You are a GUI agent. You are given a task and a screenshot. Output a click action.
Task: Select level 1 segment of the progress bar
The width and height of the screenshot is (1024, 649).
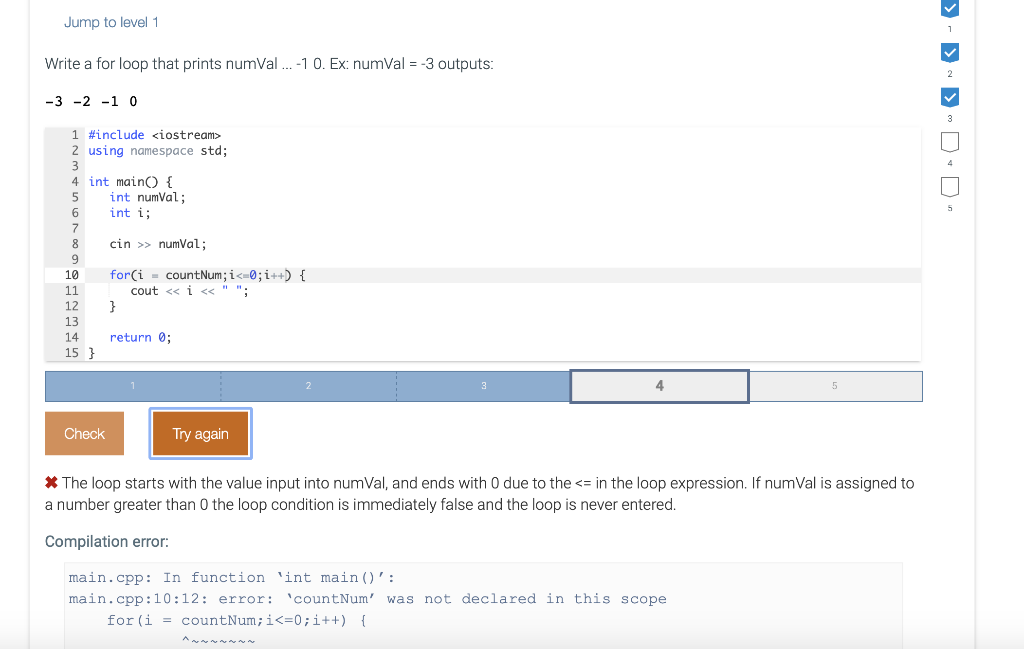tap(133, 385)
